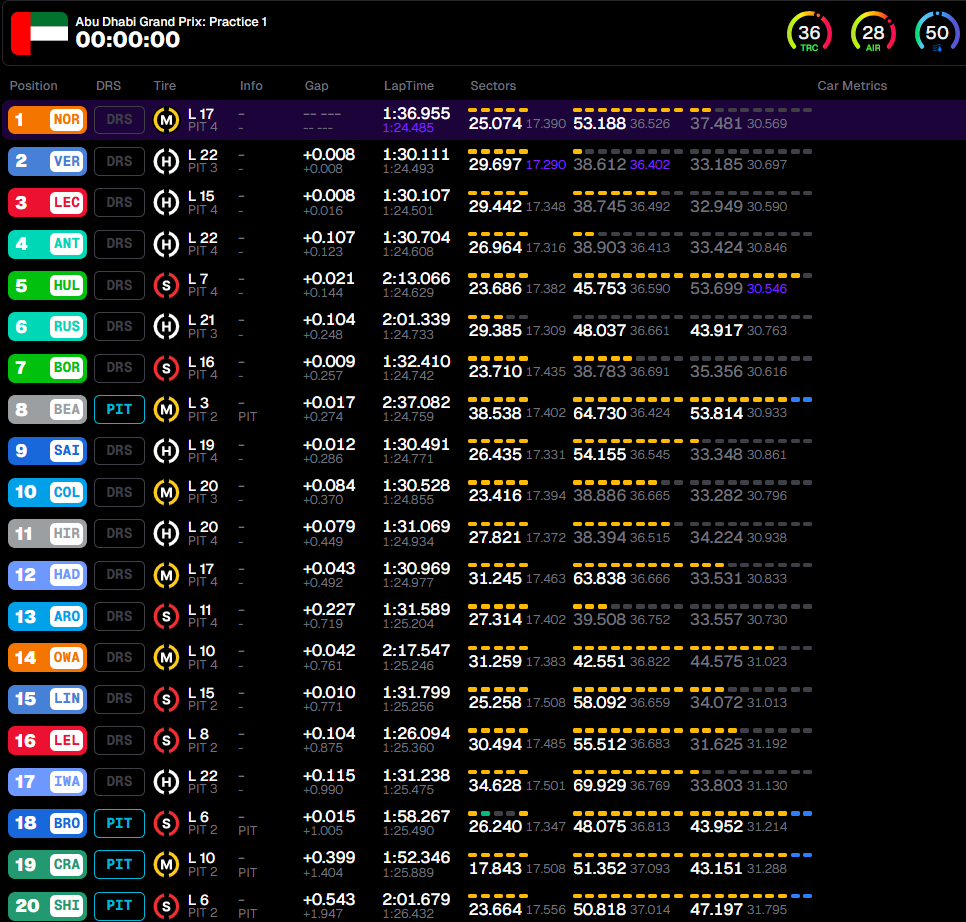The image size is (966, 922).
Task: Select driver badge 4 ANT
Action: click(47, 244)
